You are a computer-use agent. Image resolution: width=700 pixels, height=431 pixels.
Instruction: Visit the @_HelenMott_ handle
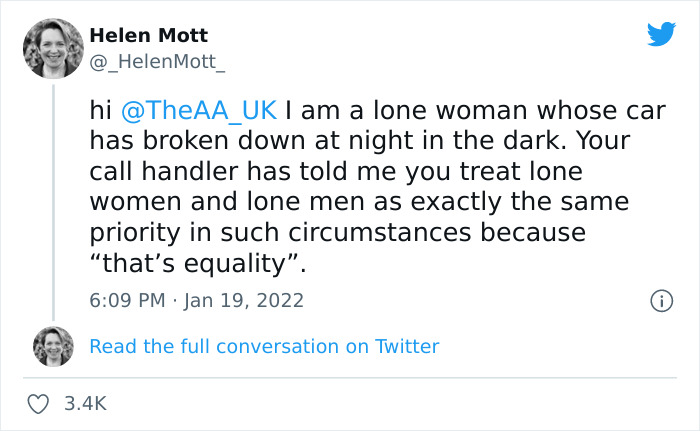click(x=157, y=62)
